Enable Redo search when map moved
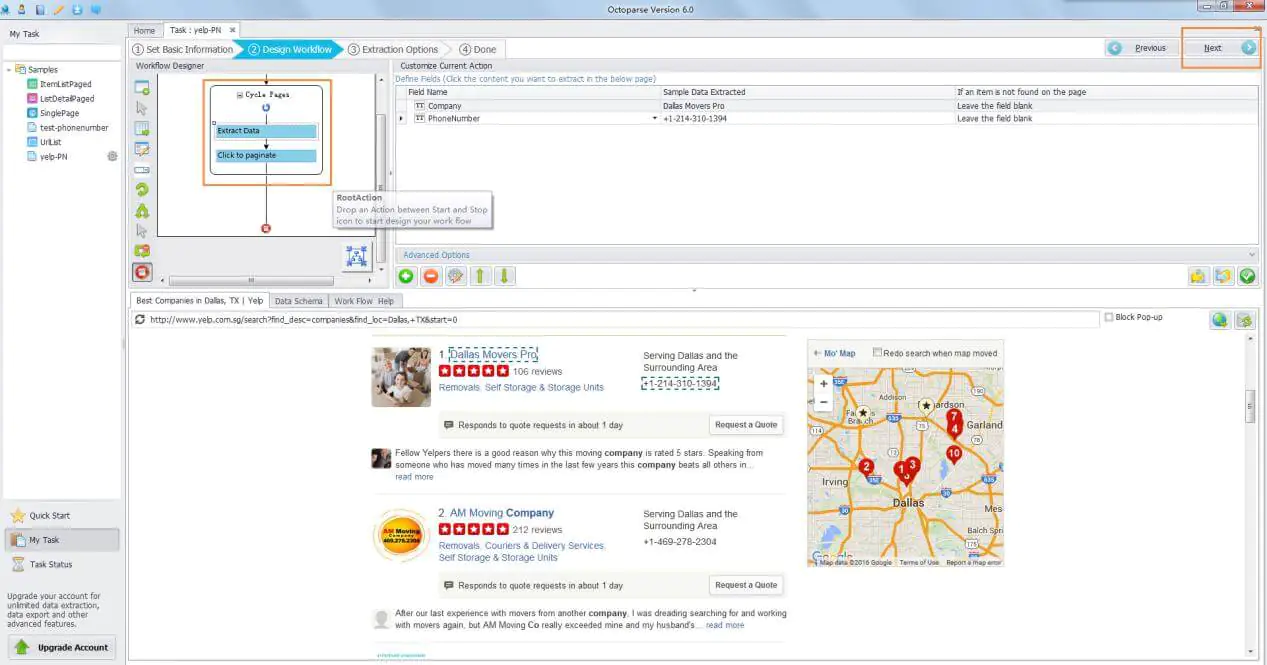The width and height of the screenshot is (1267, 665). pyautogui.click(x=878, y=353)
